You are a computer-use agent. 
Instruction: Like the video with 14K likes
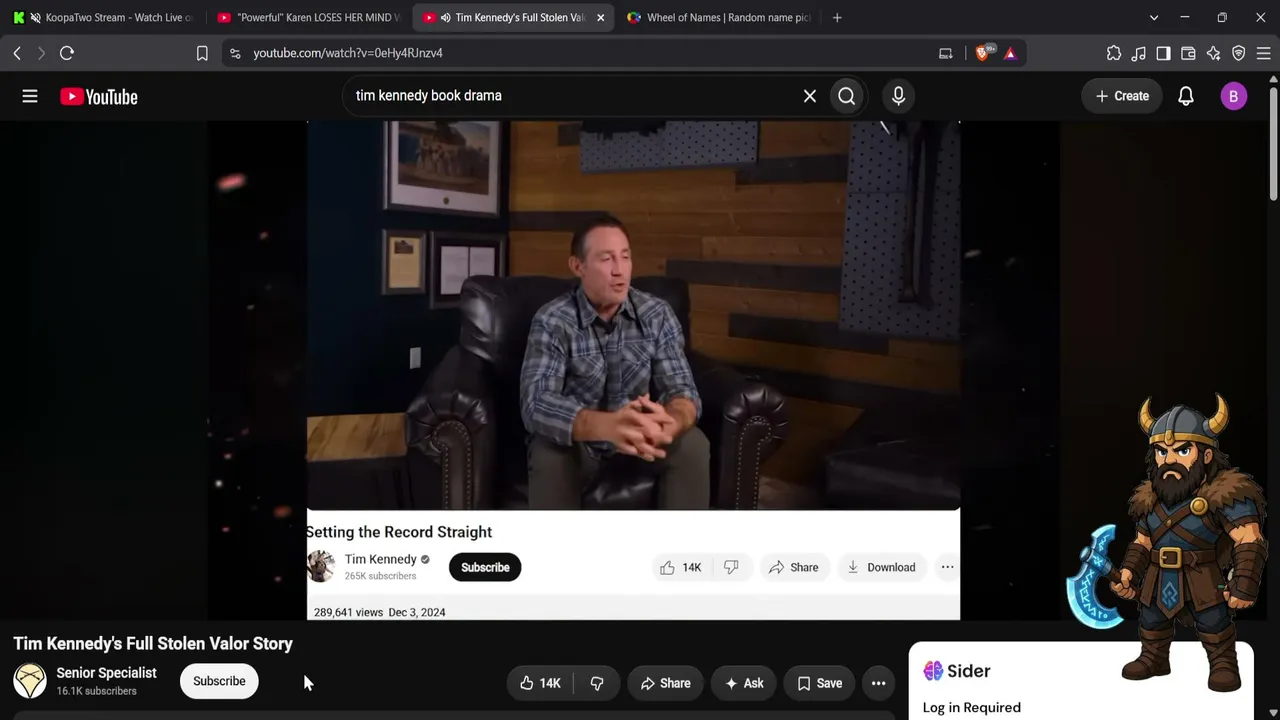point(540,683)
